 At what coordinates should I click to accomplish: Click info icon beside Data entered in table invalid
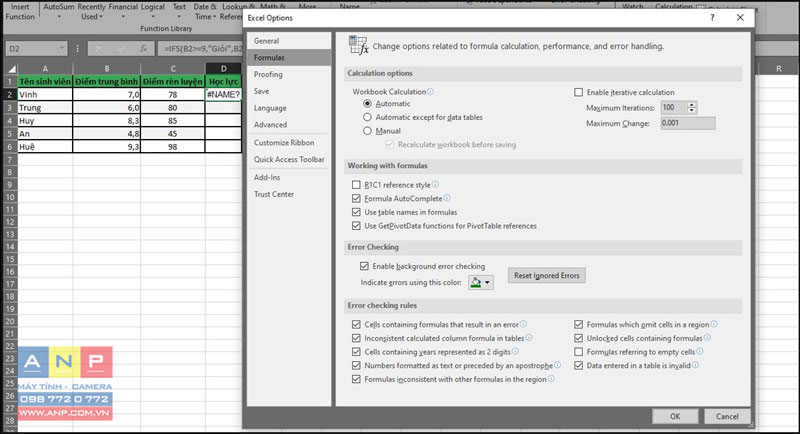695,365
